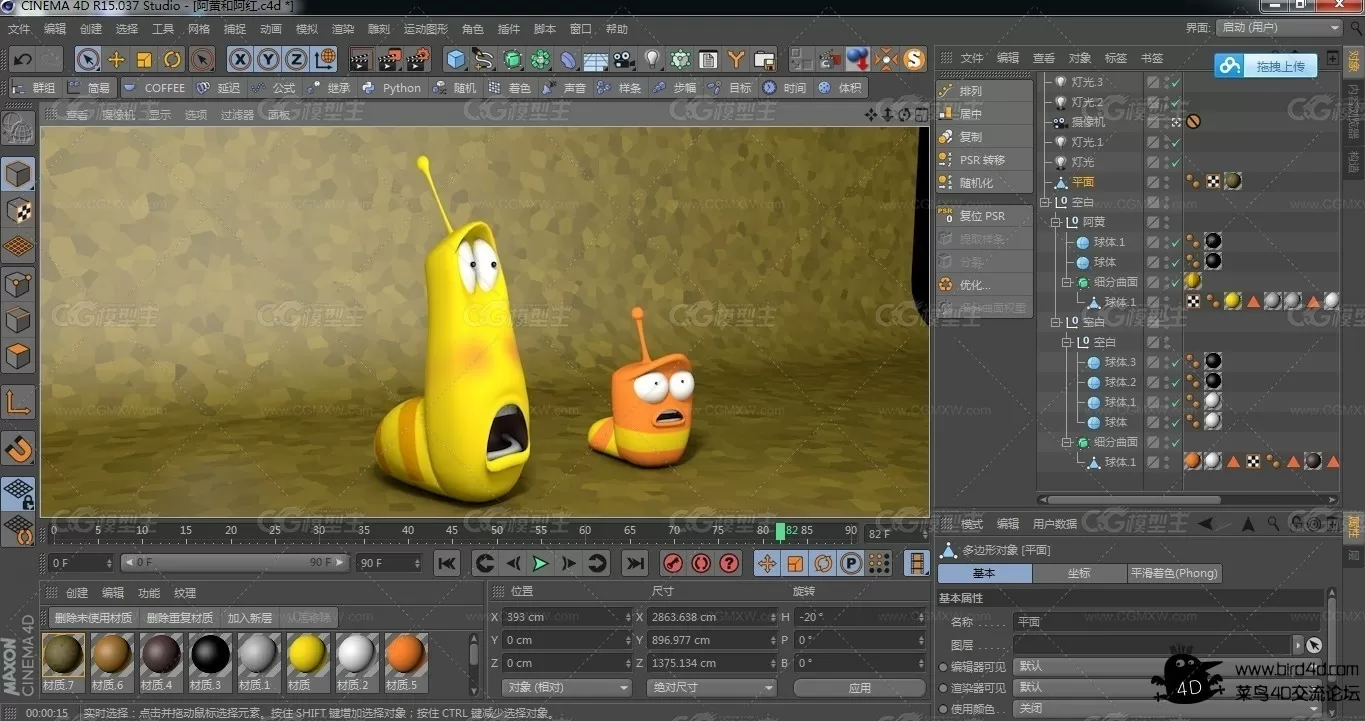Play the animation forward

540,564
